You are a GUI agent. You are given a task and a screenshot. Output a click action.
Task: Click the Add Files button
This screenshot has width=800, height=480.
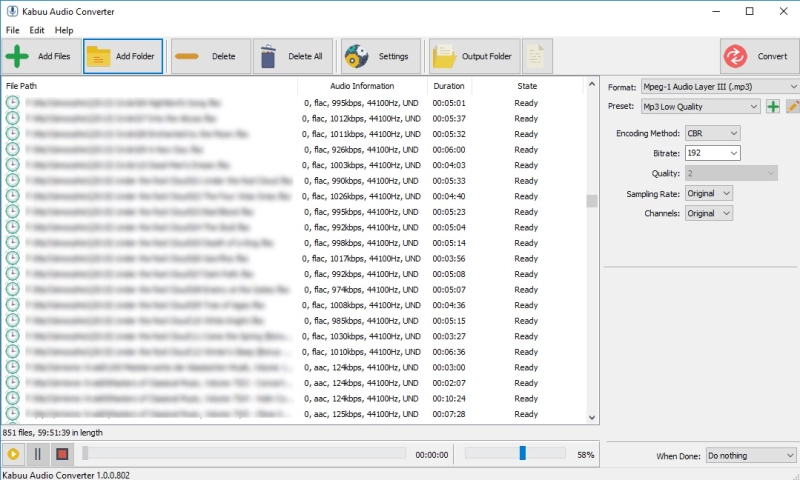pos(41,56)
